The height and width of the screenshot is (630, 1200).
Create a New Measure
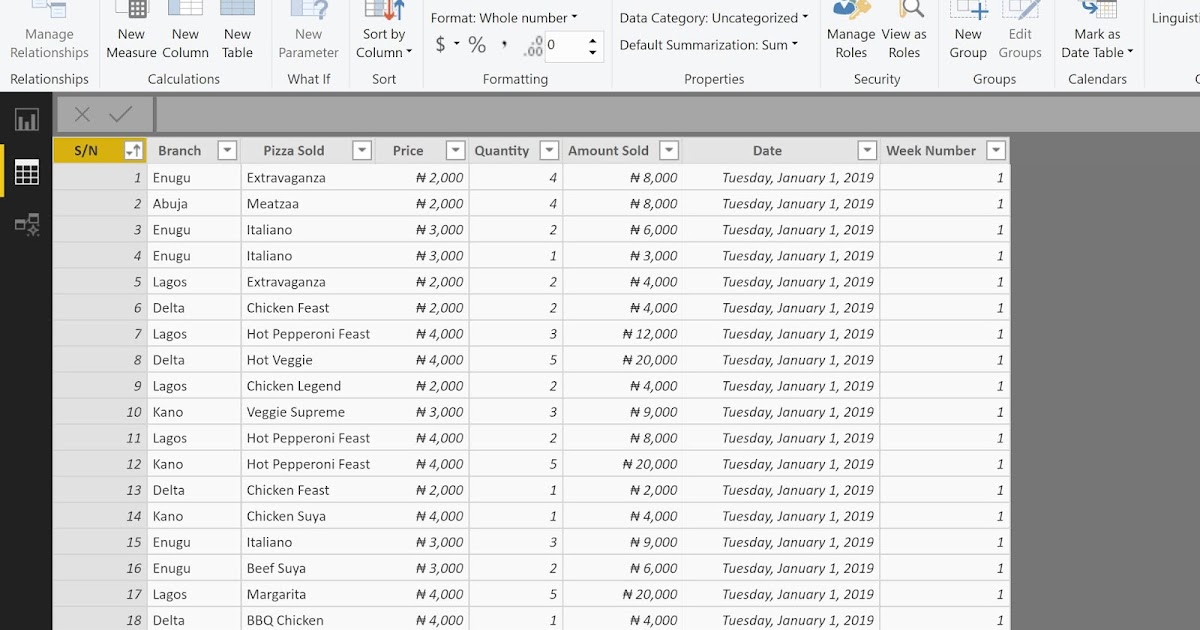click(131, 32)
